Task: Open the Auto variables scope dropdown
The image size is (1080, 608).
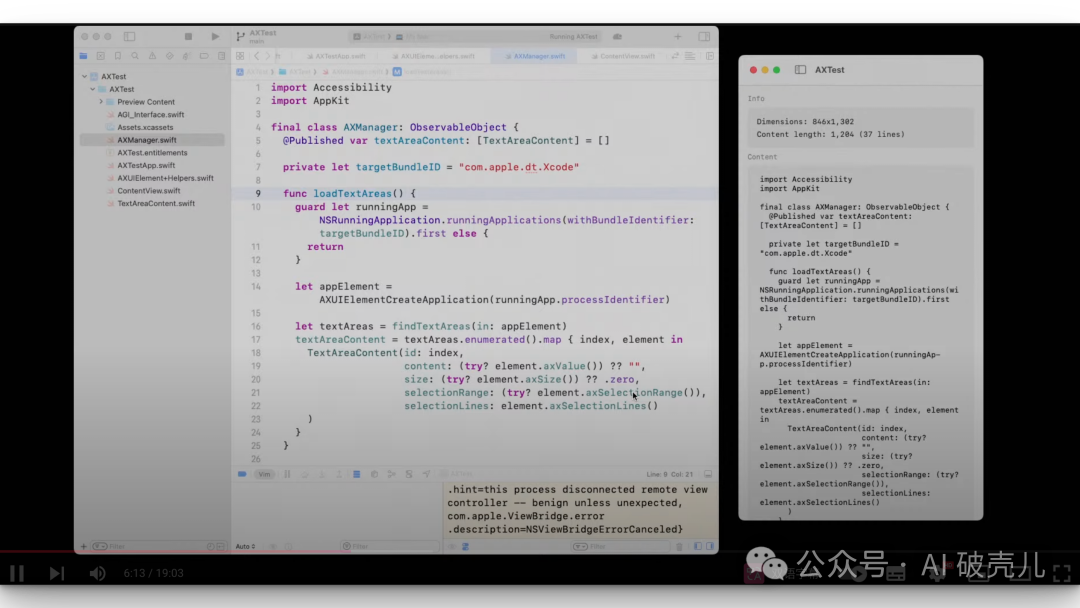Action: (246, 546)
